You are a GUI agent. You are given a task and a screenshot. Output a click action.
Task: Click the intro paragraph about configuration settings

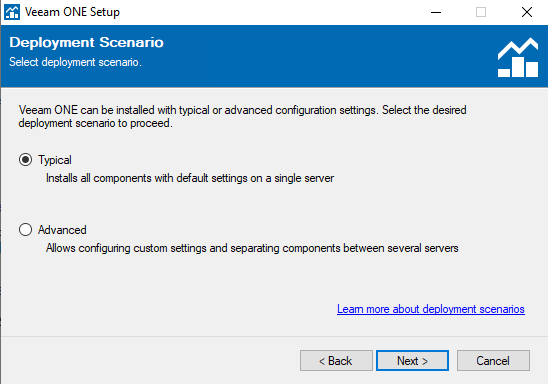pyautogui.click(x=243, y=116)
